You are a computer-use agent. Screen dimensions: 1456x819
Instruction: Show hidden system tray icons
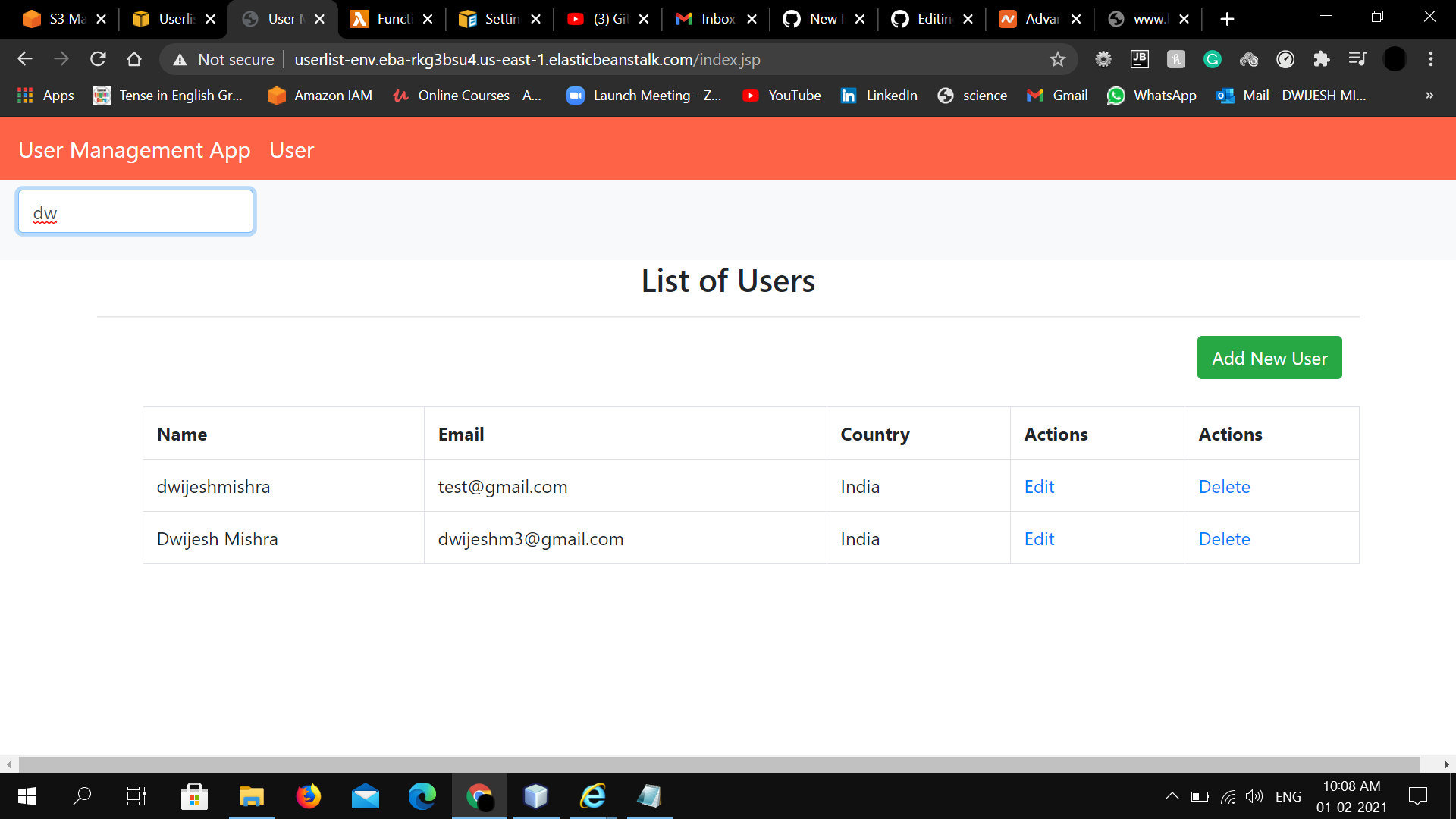click(x=1172, y=796)
